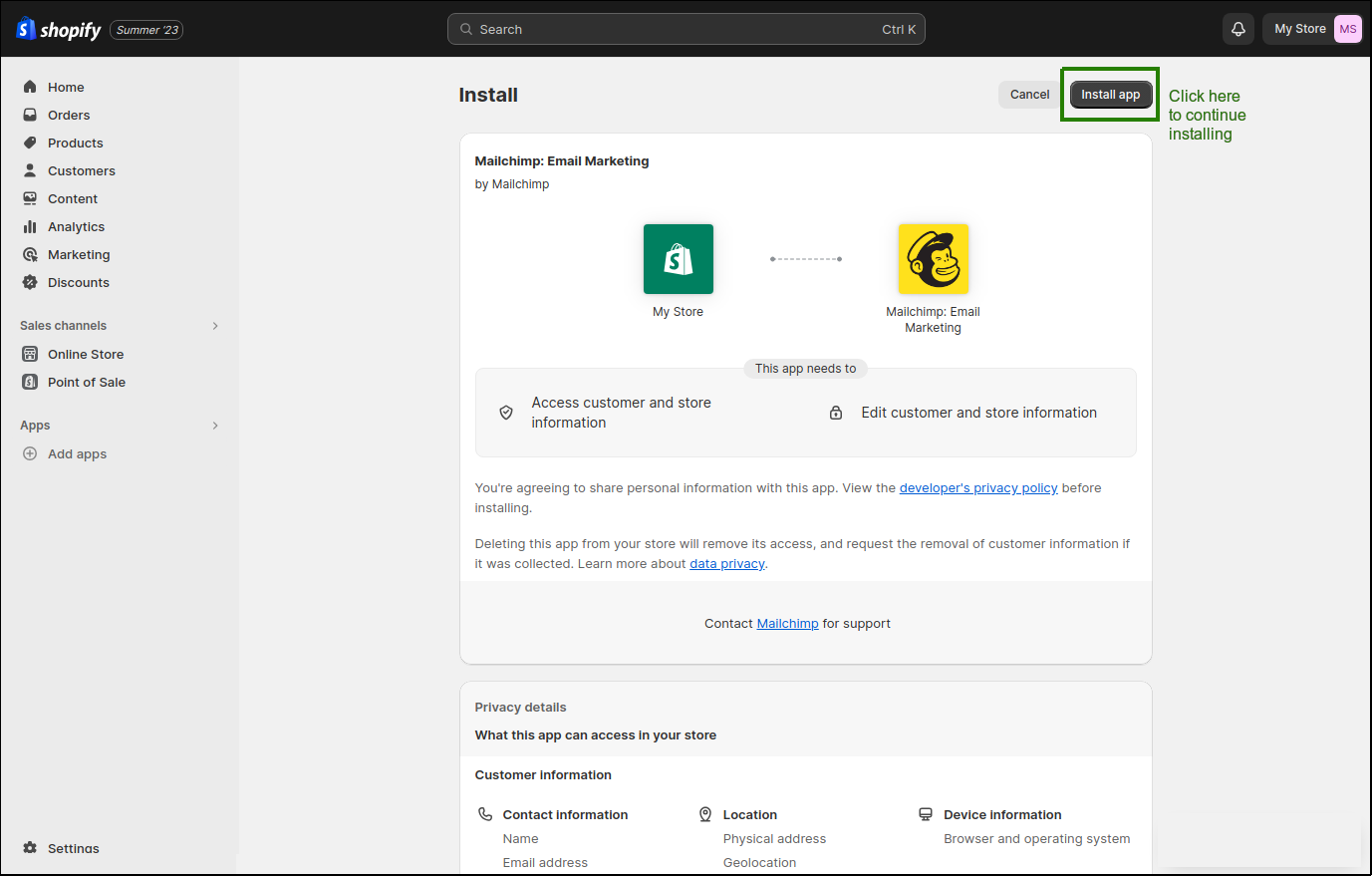Click the "Customer information" subheading

point(543,775)
